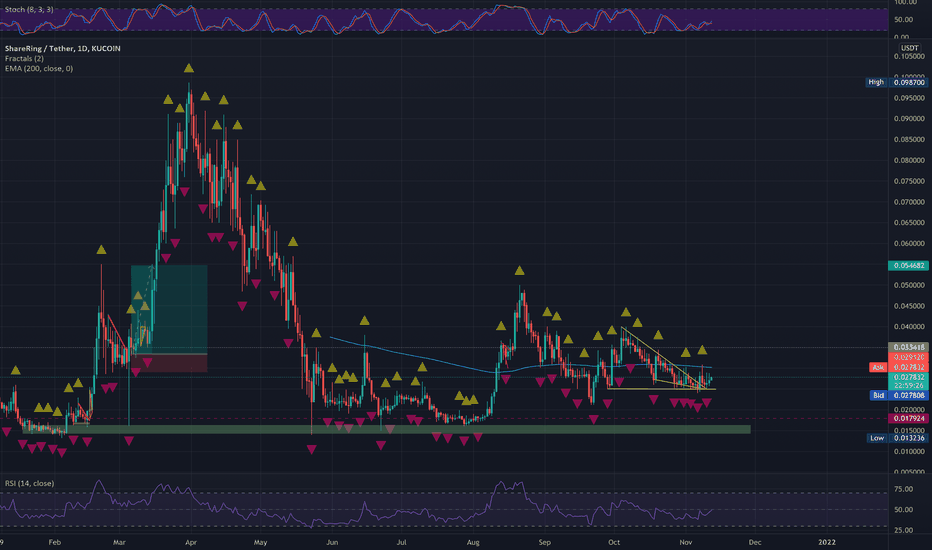Open the USDT currency selector on price axis
Viewport: 932px width, 550px height.
909,48
